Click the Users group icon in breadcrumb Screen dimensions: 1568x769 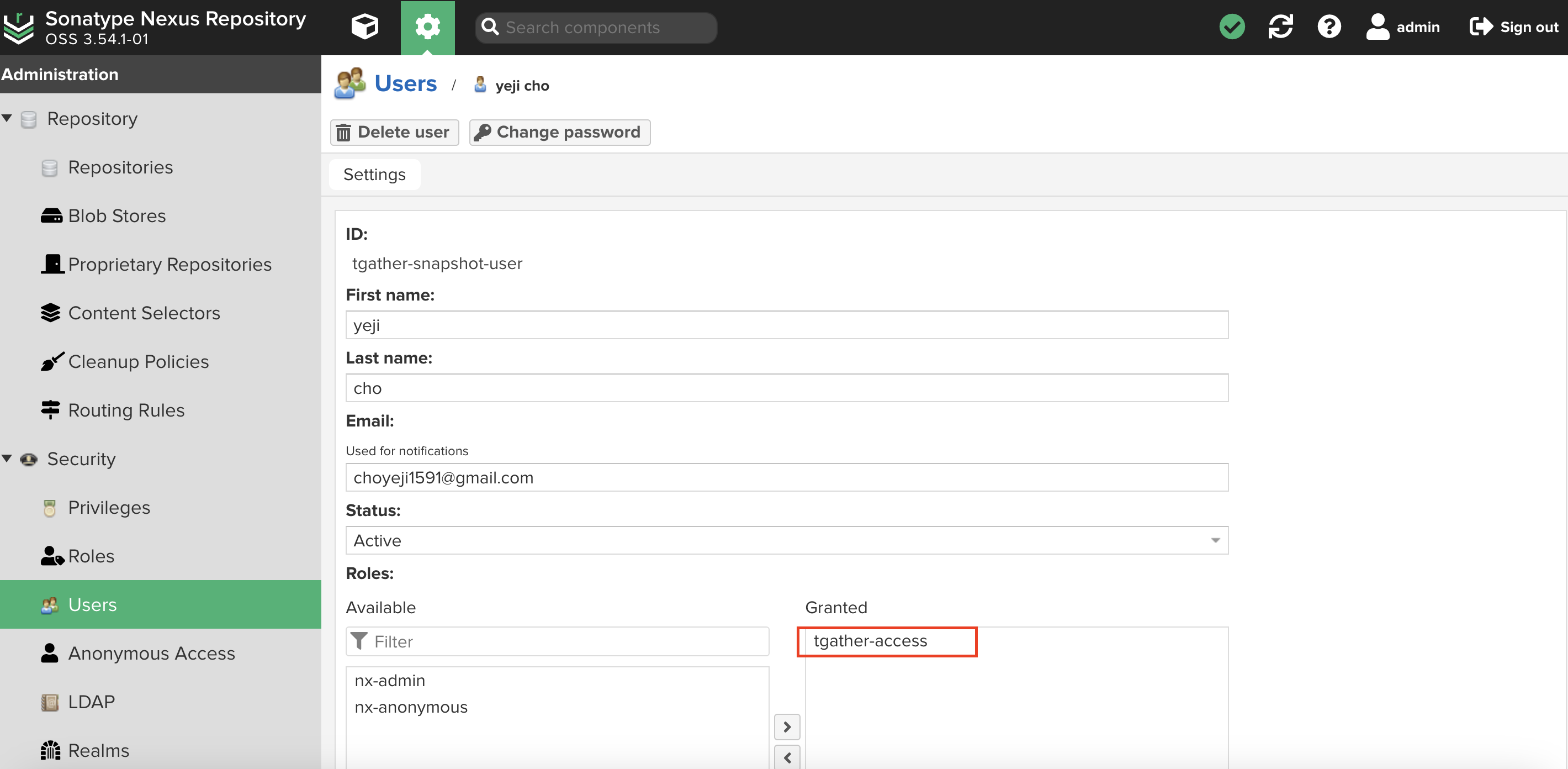(349, 83)
